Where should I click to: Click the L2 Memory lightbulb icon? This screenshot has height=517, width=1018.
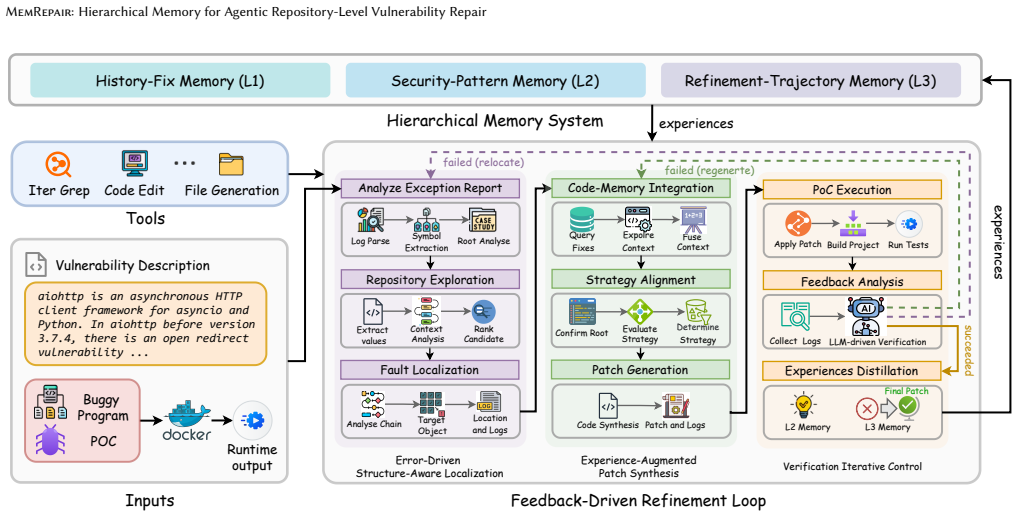(x=803, y=406)
